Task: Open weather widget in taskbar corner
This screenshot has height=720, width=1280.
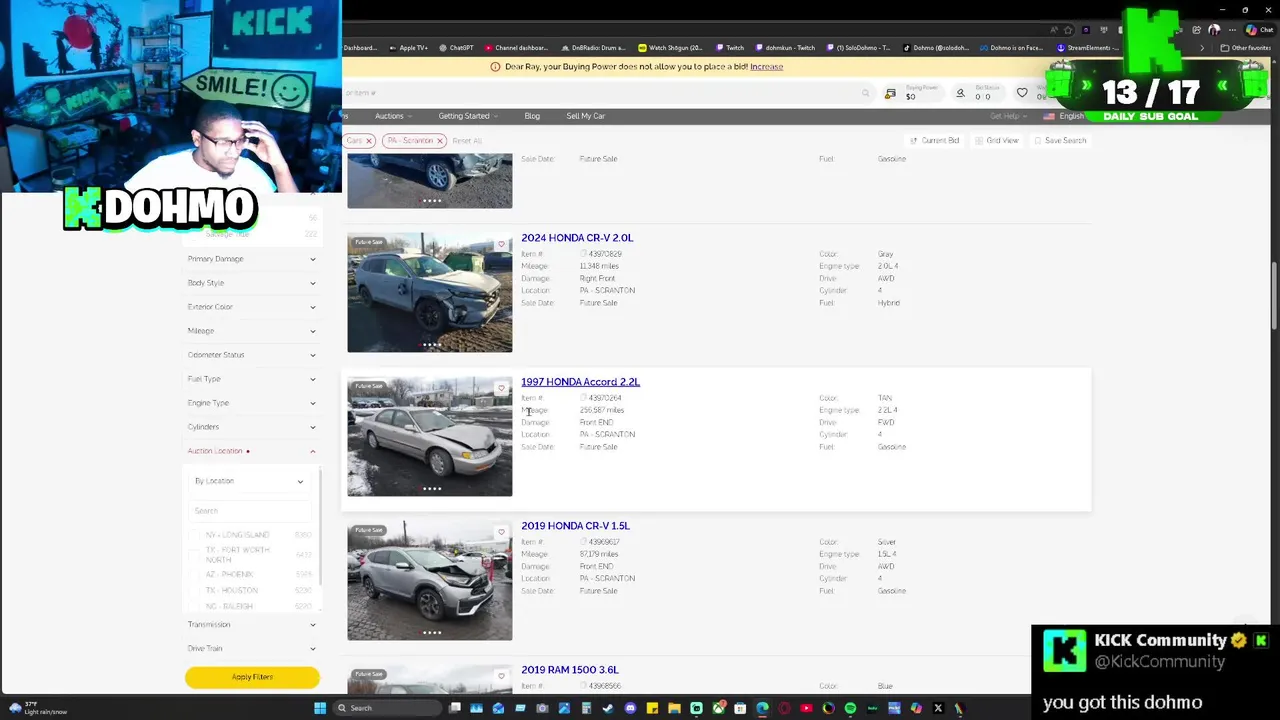Action: pyautogui.click(x=38, y=708)
